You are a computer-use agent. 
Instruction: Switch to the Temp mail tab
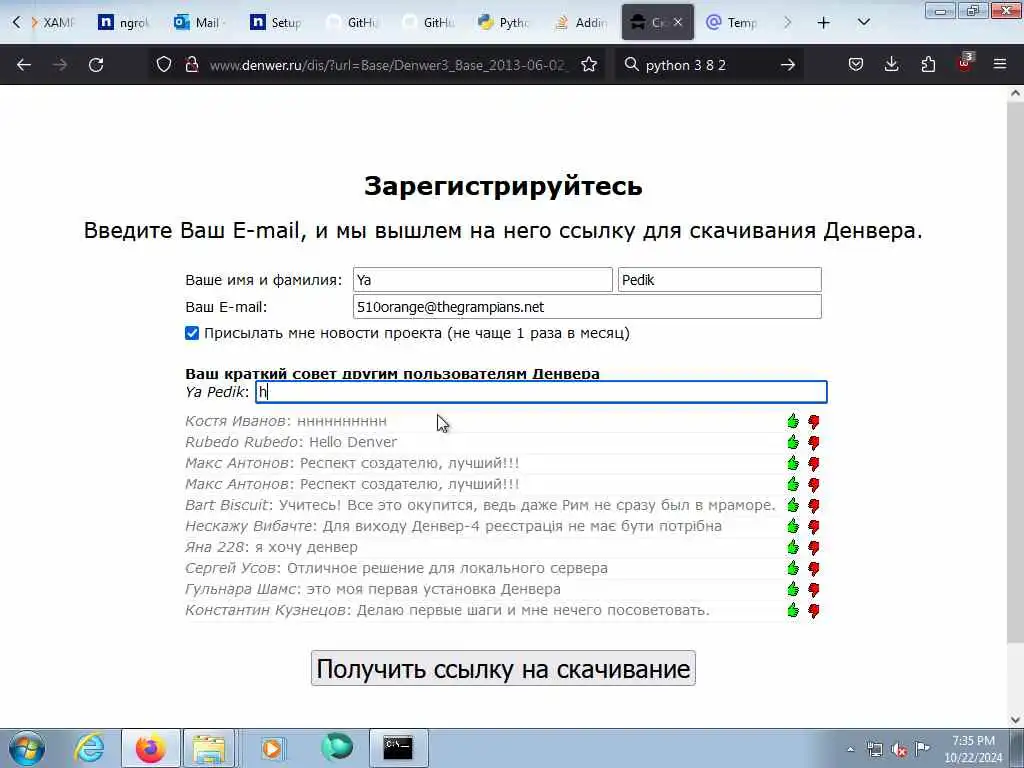coord(732,22)
